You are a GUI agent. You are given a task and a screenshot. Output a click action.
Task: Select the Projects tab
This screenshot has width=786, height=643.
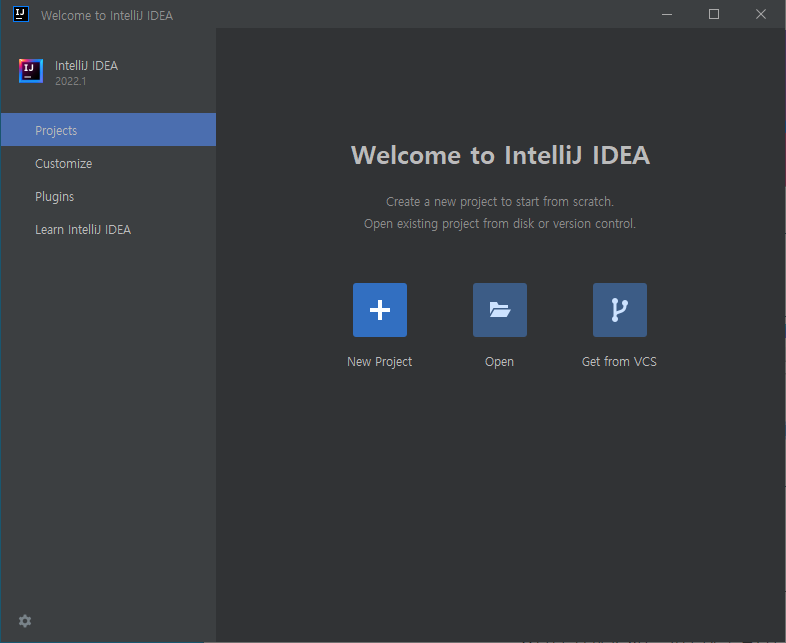[x=108, y=130]
